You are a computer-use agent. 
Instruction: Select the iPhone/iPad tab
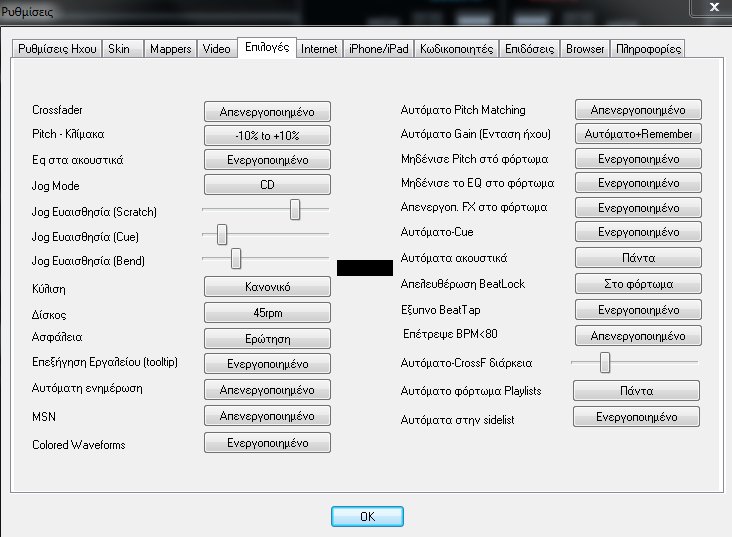tap(378, 49)
